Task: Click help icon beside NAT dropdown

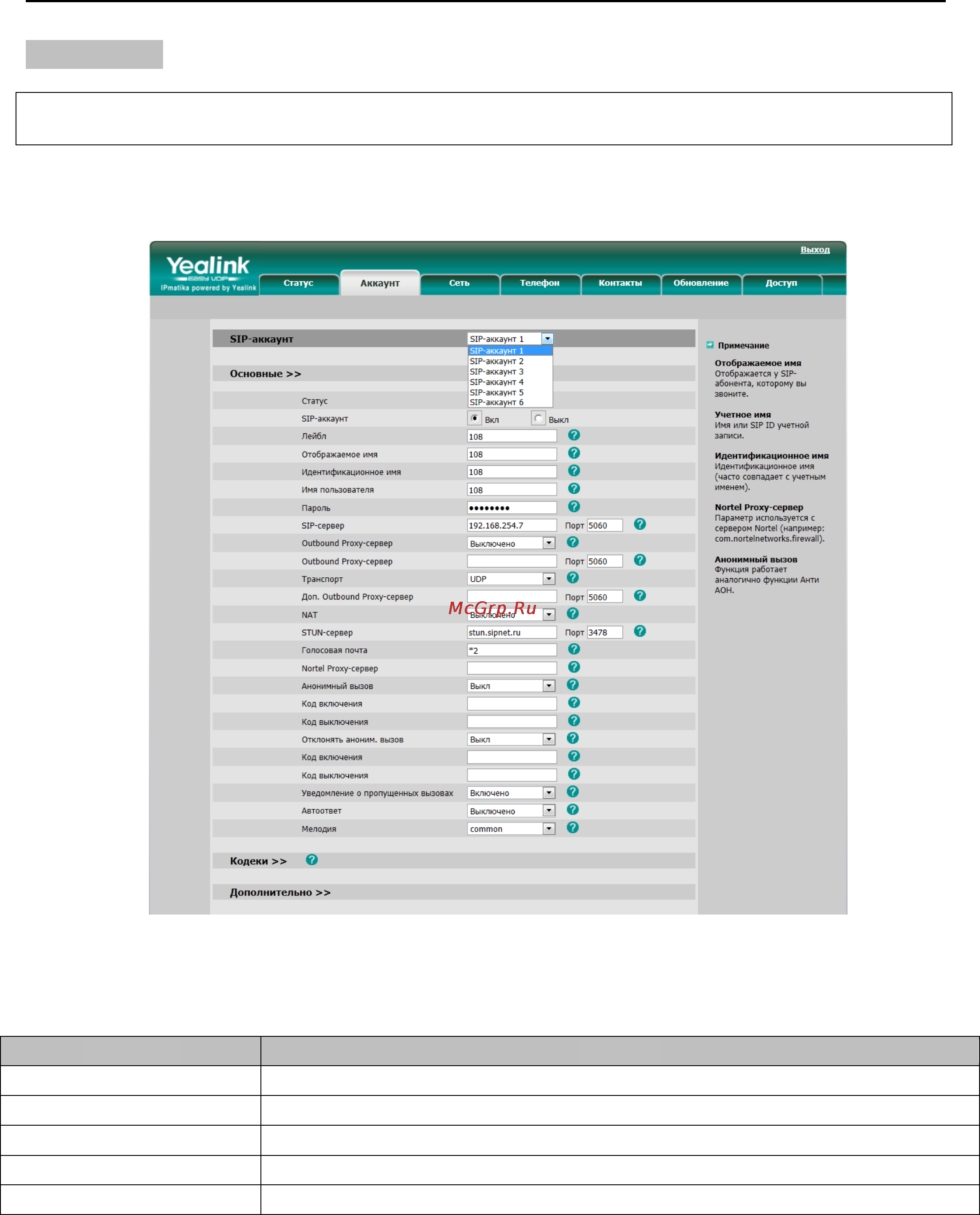Action: pos(572,613)
